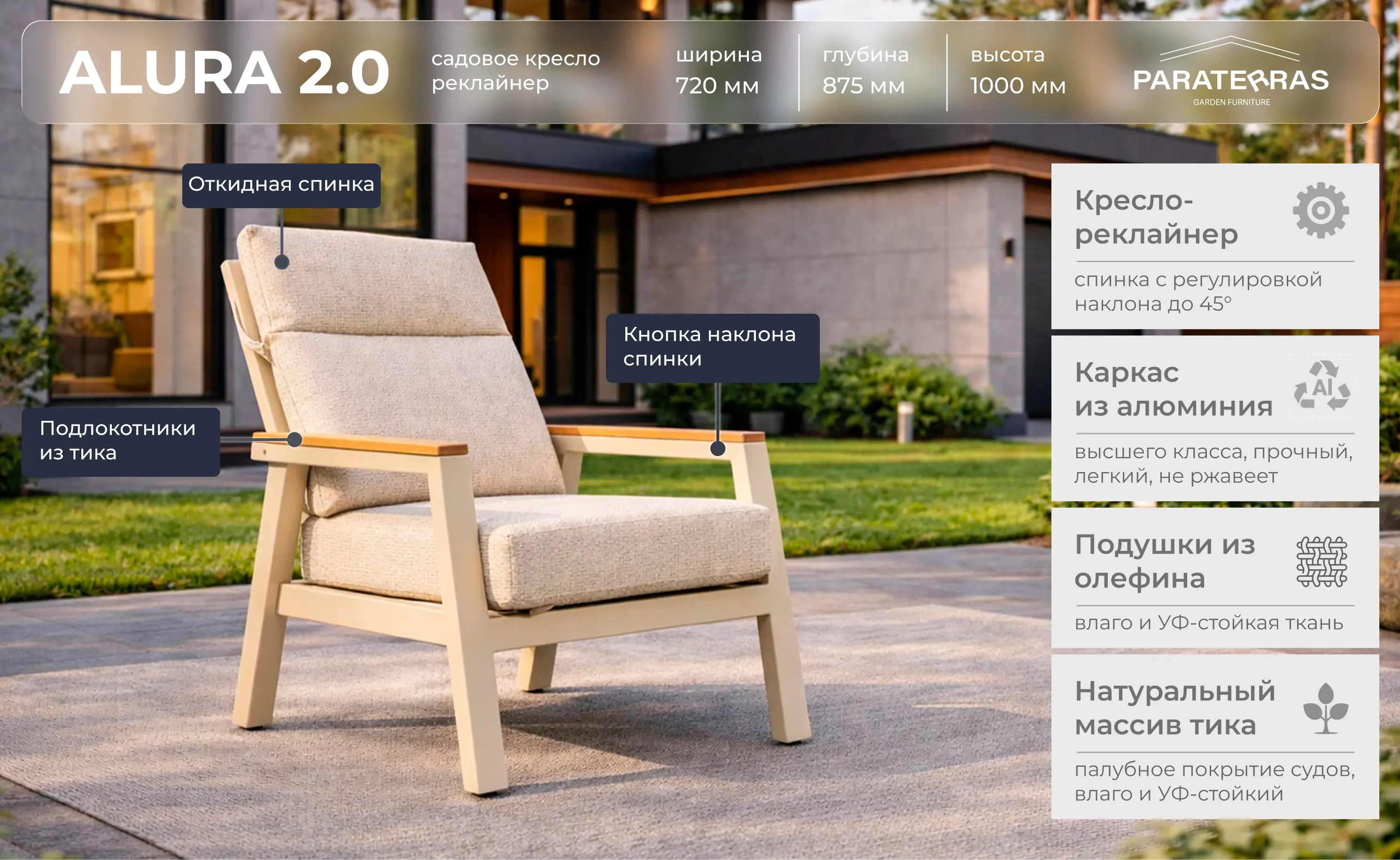1400x860 pixels.
Task: Click the gear icon beside Кресло-реклайнер
Action: (x=1320, y=210)
